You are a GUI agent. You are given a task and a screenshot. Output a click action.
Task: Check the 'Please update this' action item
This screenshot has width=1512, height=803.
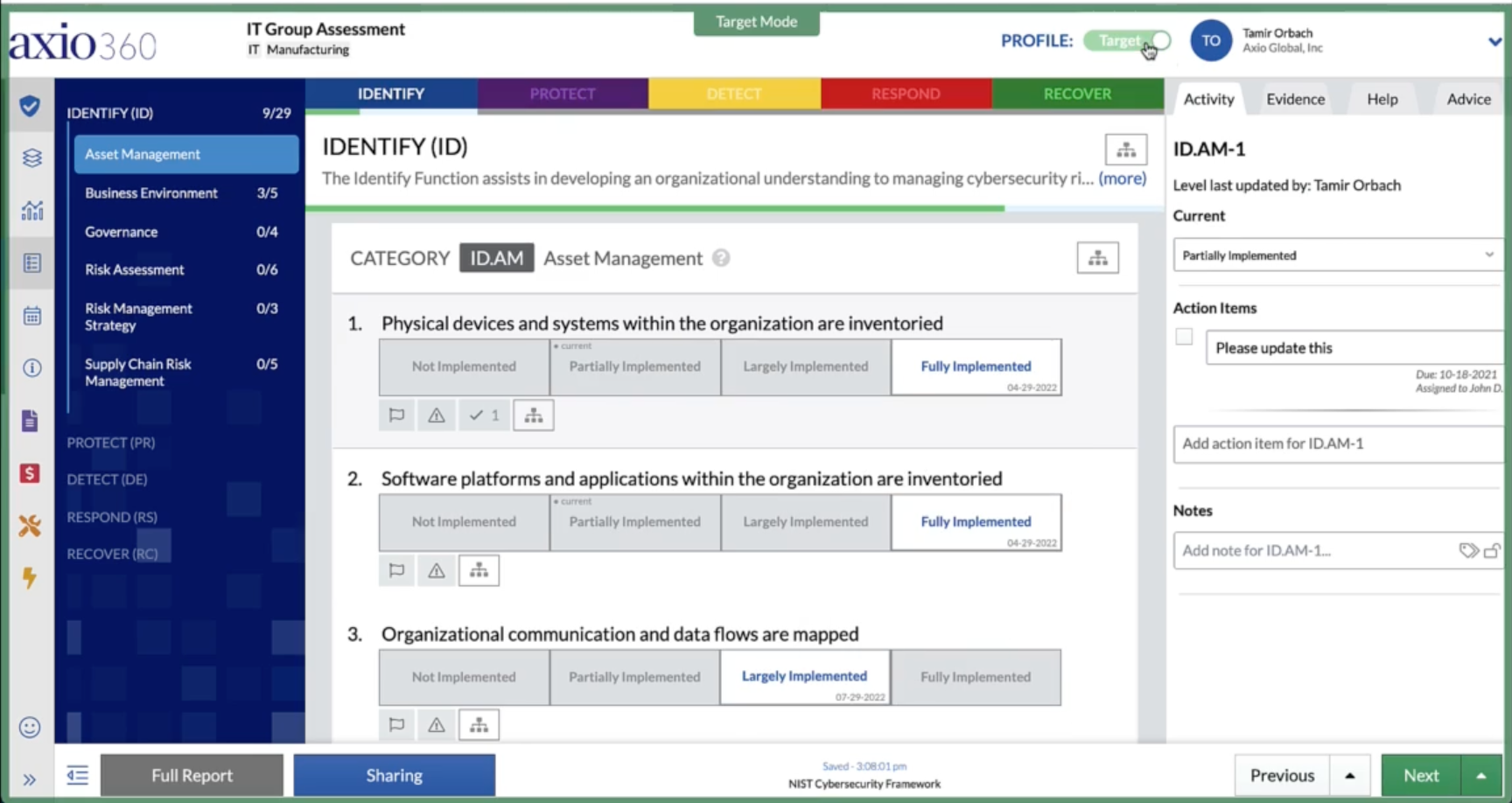(x=1184, y=337)
